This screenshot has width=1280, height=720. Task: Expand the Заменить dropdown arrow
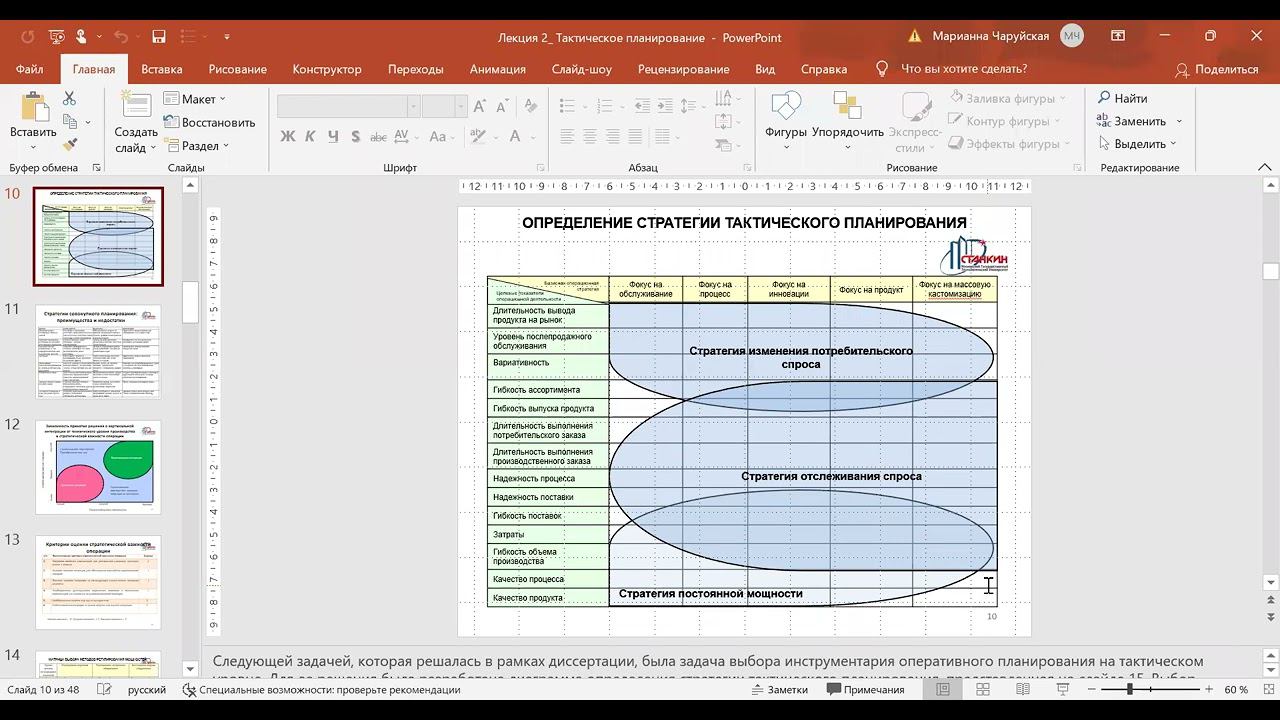1179,121
